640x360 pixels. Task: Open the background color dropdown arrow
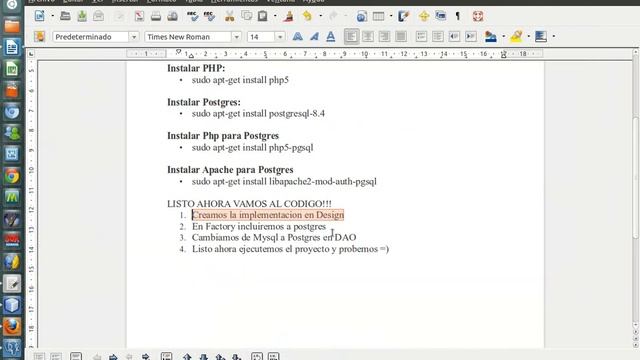tap(553, 36)
